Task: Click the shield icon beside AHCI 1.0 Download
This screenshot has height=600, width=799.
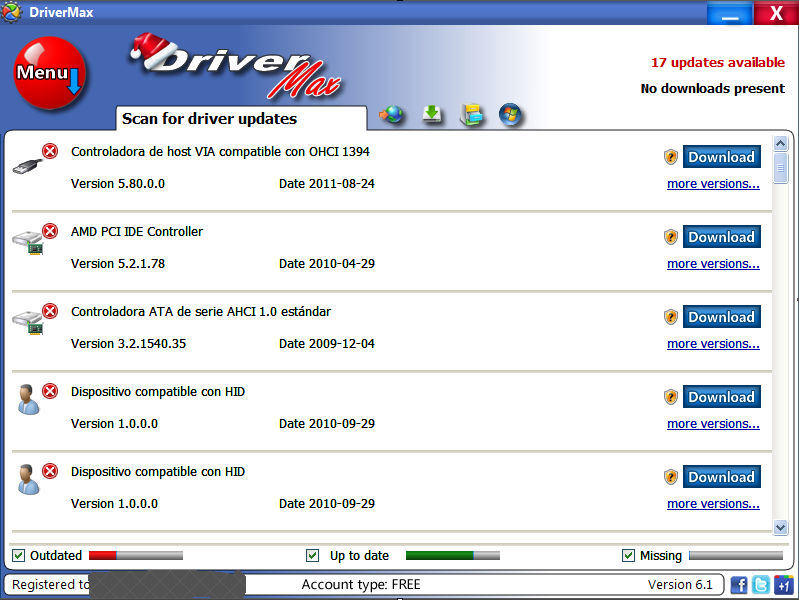Action: click(x=671, y=317)
